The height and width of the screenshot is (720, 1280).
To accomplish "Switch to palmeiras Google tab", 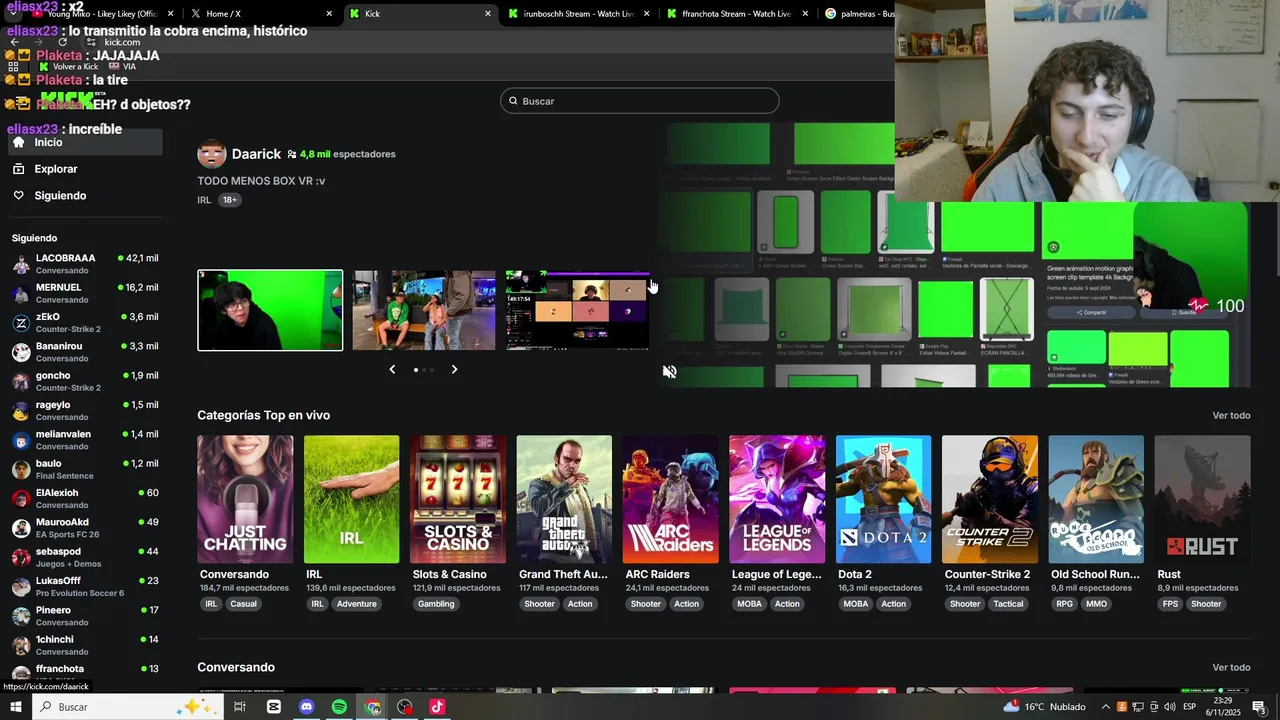I will click(x=858, y=14).
